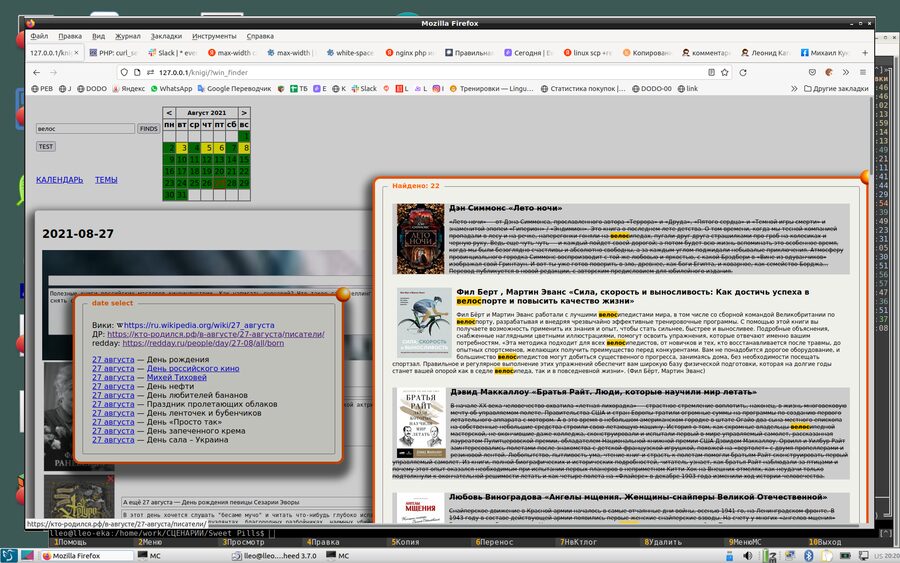Click the FINDS button
This screenshot has width=900, height=563.
tap(148, 129)
